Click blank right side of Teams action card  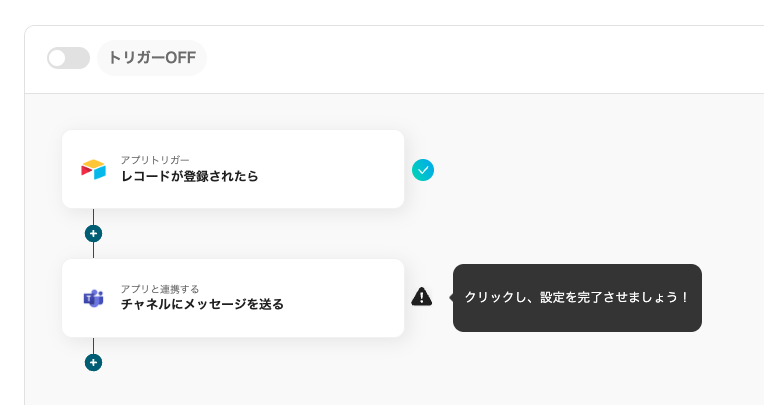coord(350,298)
